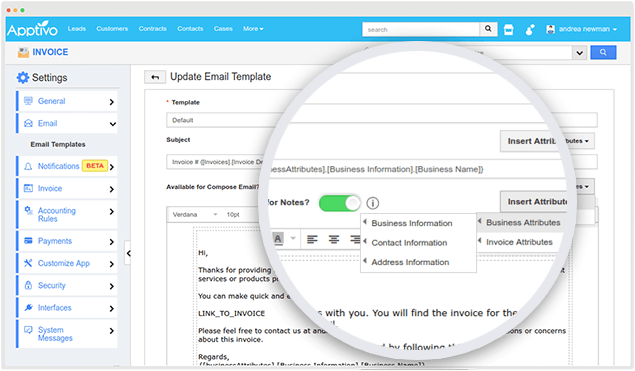Click the Subject Insert Attributes button

pos(547,141)
